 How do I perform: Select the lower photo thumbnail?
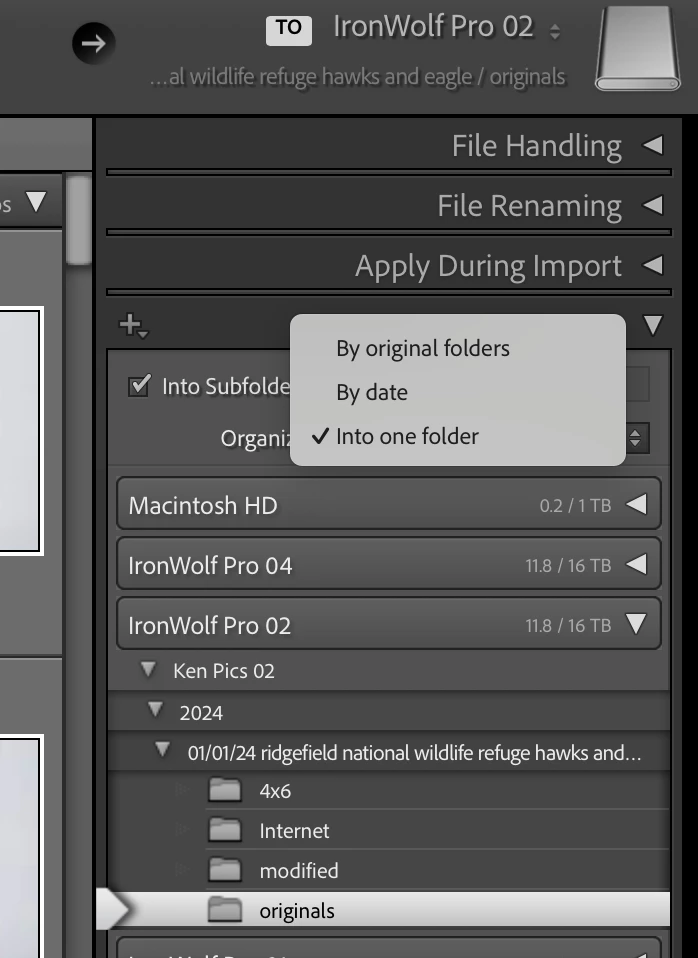[x=20, y=846]
